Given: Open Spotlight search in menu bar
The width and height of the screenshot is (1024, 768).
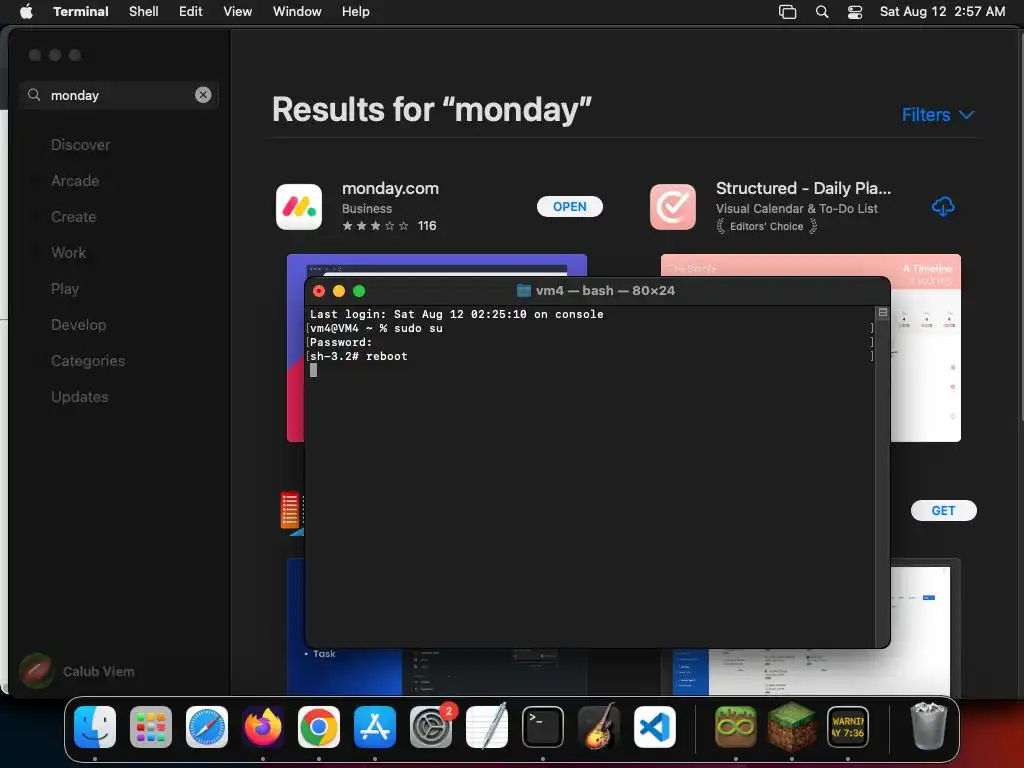Looking at the screenshot, I should click(822, 12).
